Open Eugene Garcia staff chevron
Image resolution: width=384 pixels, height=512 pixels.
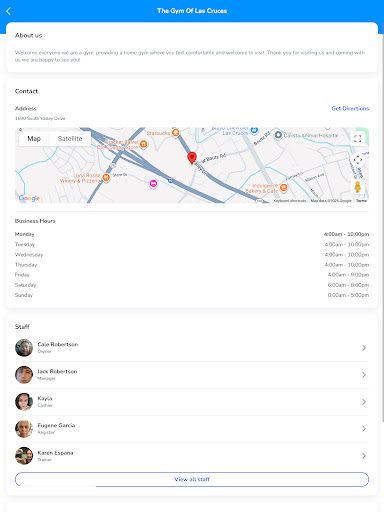364,429
